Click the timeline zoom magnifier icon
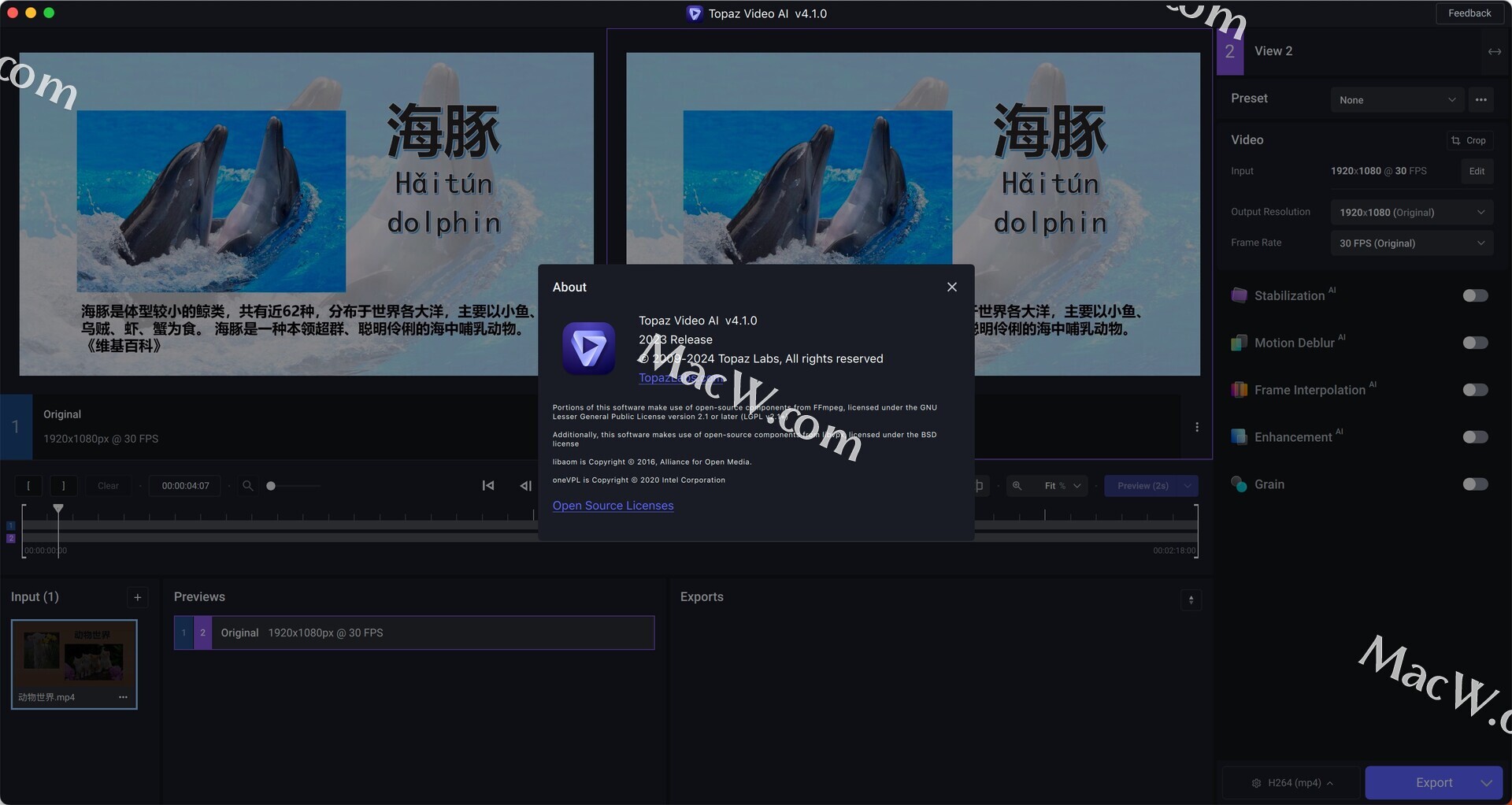This screenshot has height=805, width=1512. point(248,486)
